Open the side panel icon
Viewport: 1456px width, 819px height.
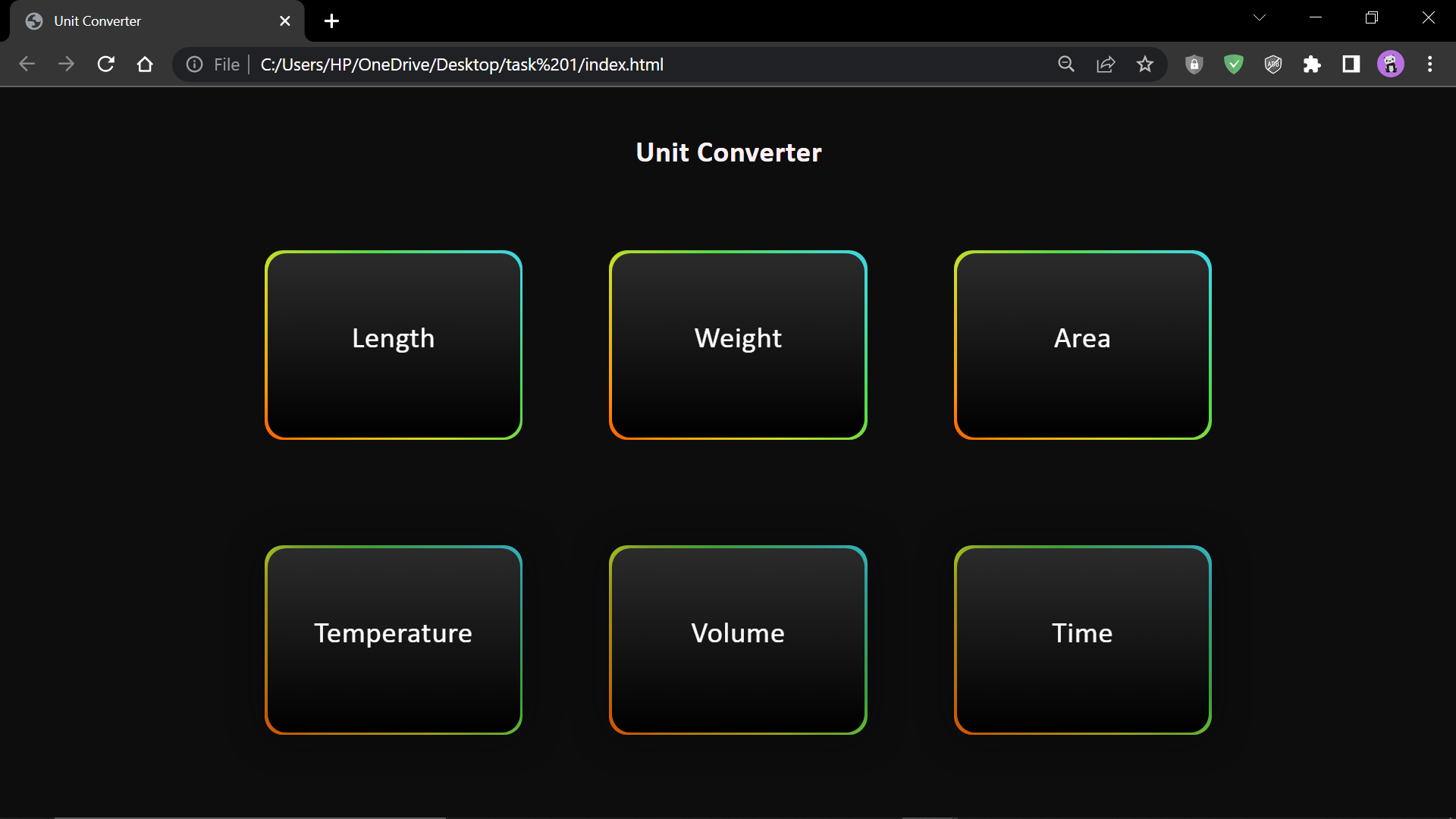1351,64
